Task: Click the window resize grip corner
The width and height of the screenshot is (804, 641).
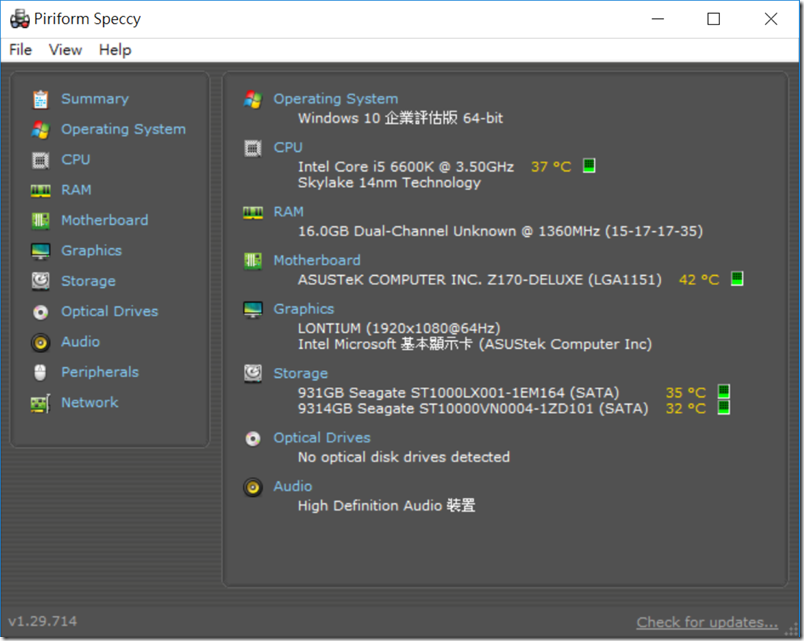Action: coord(793,630)
